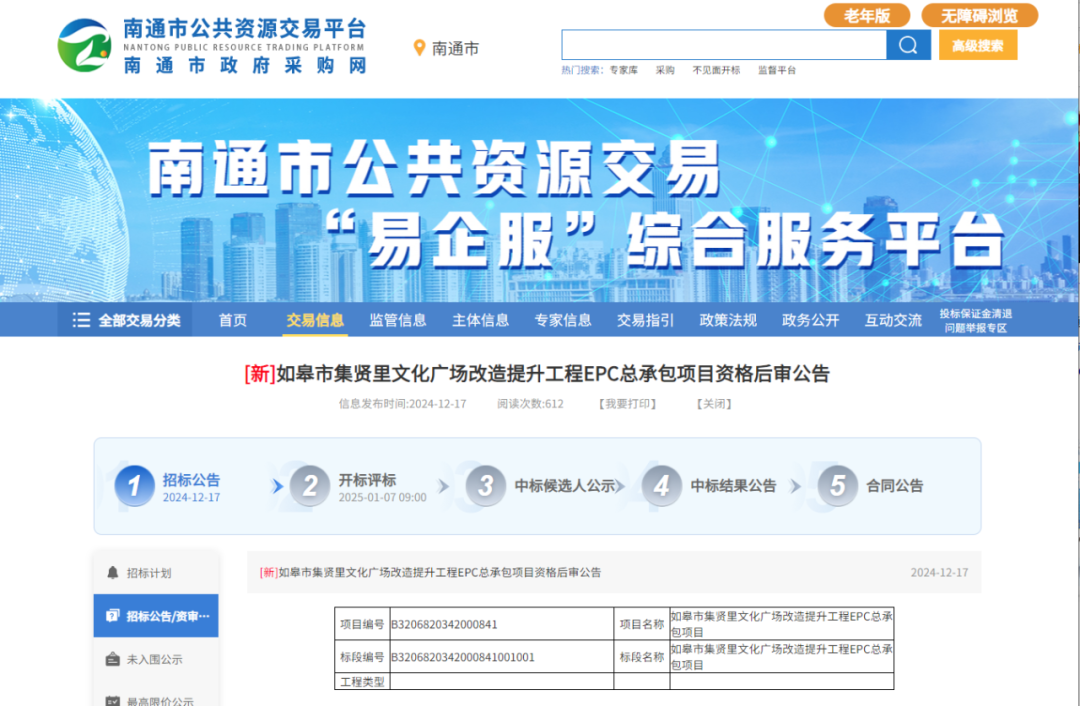Open the 互动交流 section
This screenshot has height=706, width=1080.
coord(892,319)
